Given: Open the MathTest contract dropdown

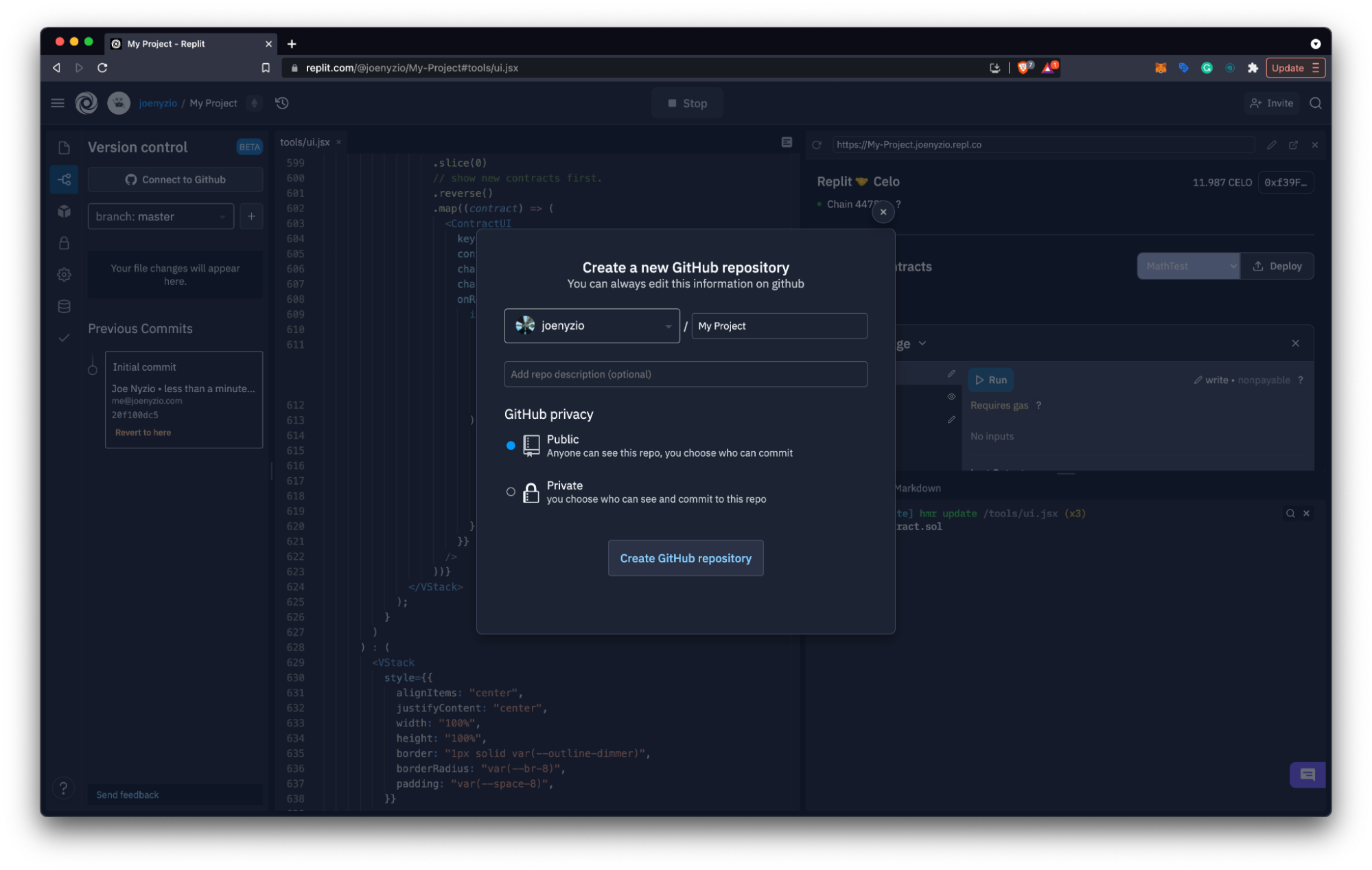Looking at the screenshot, I should 1188,266.
